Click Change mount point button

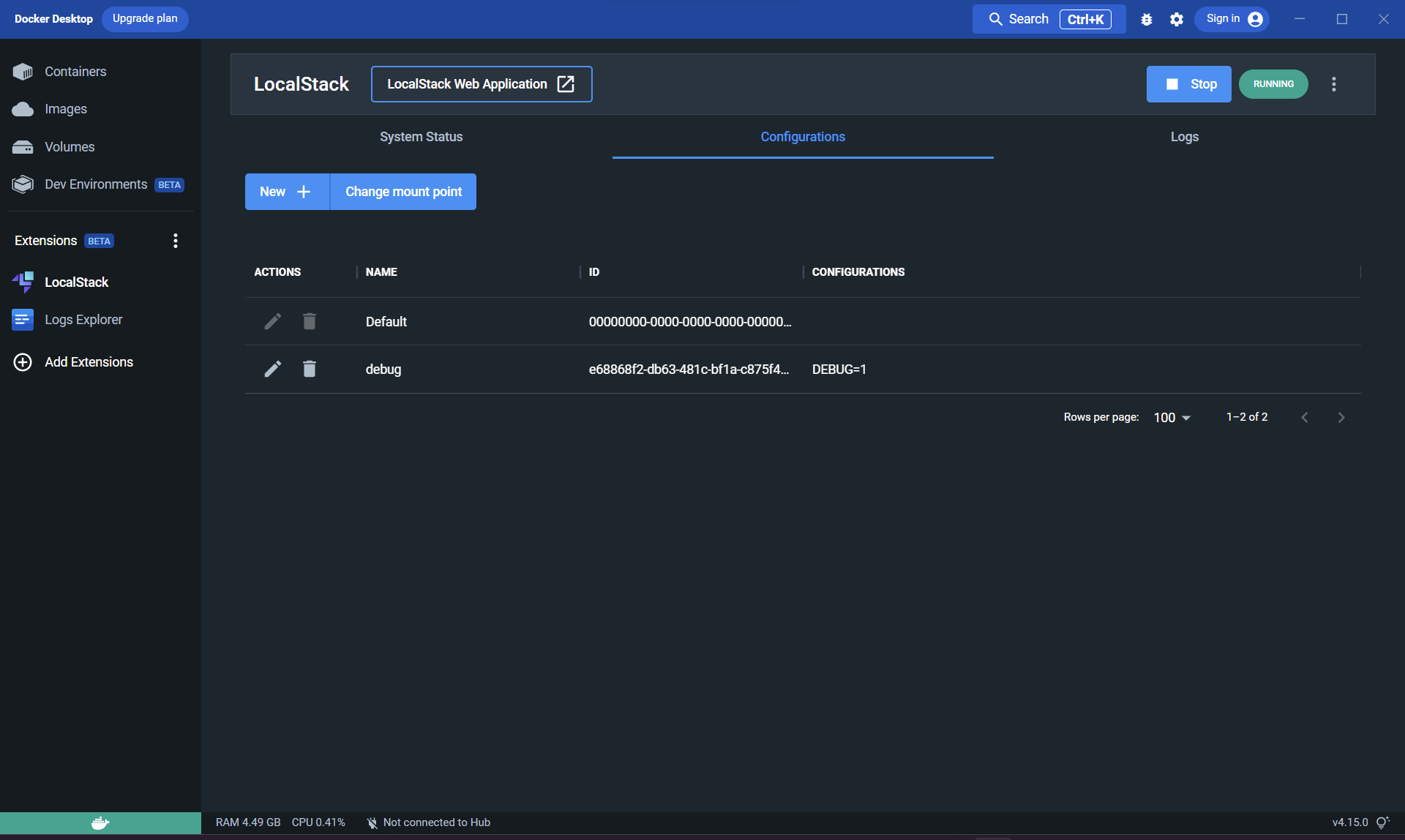pos(403,192)
